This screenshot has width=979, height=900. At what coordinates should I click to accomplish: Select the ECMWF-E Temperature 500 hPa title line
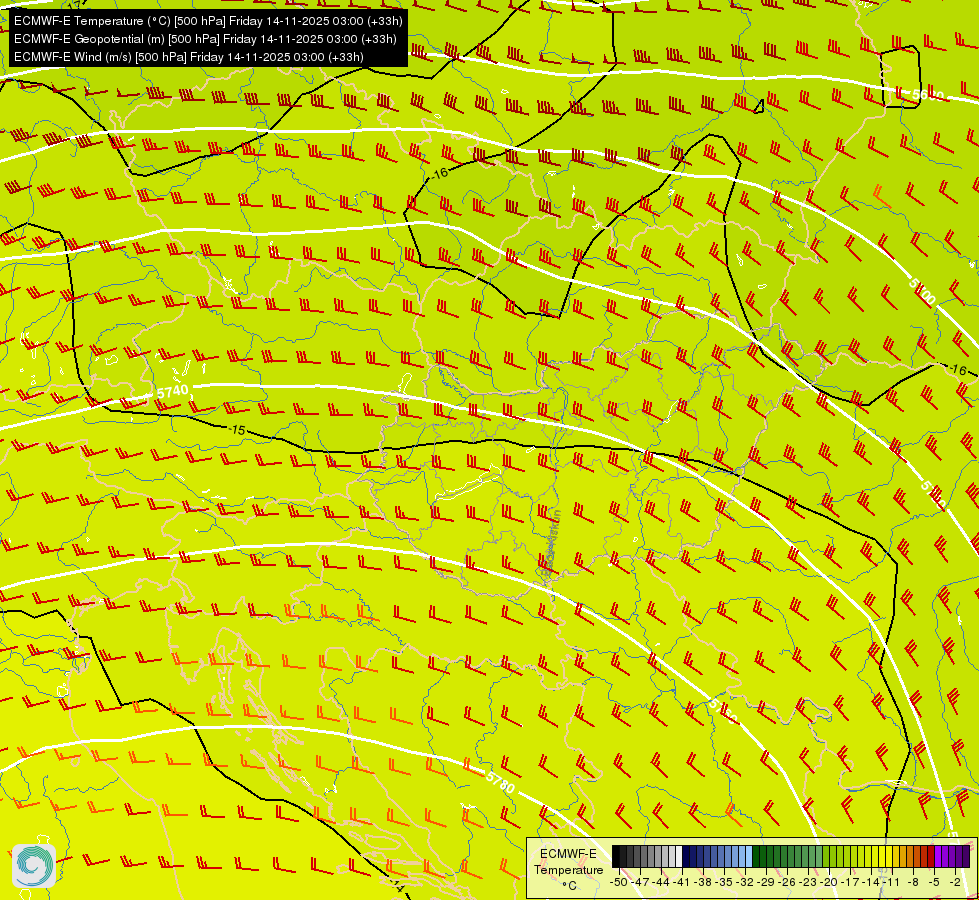point(208,21)
